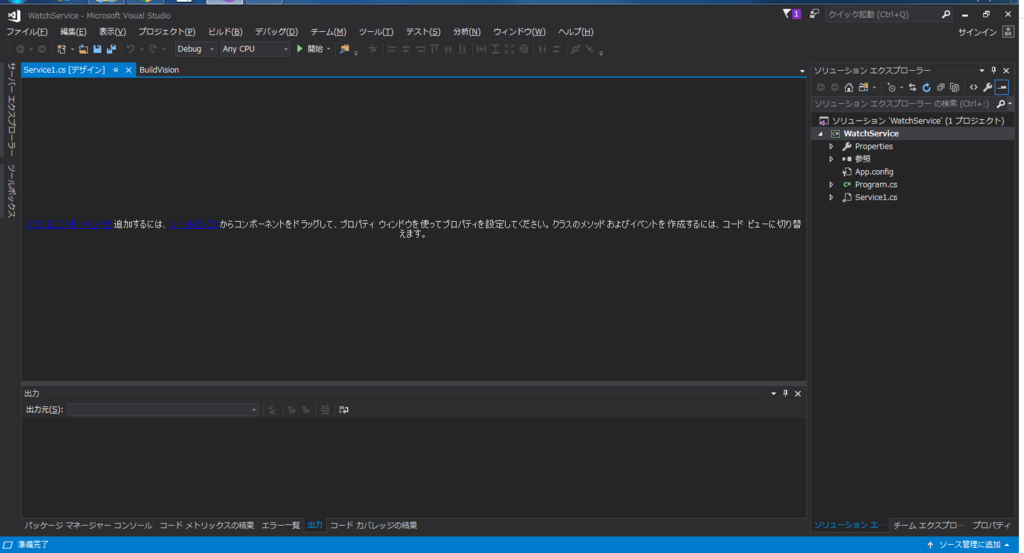Expand the Properties tree node
The height and width of the screenshot is (553, 1024).
831,147
